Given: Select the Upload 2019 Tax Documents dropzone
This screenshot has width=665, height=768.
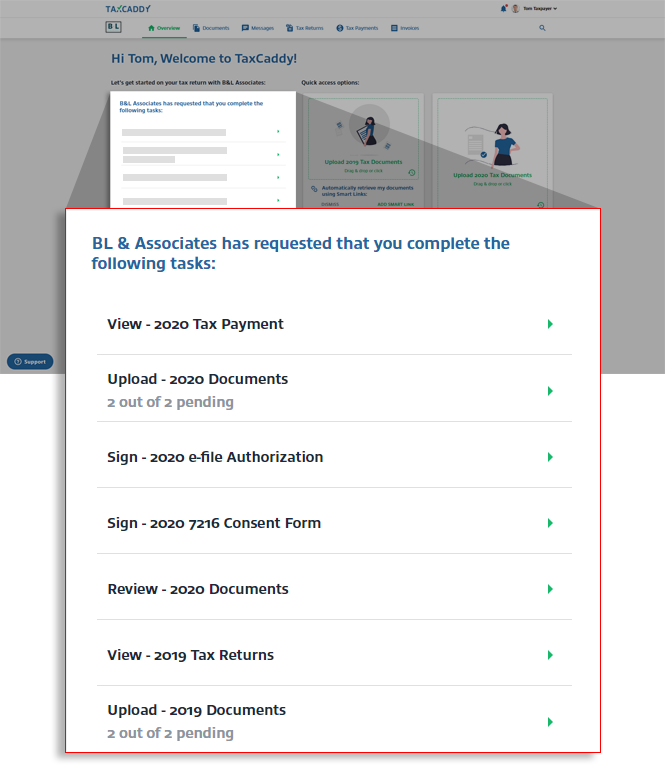Looking at the screenshot, I should click(x=363, y=139).
